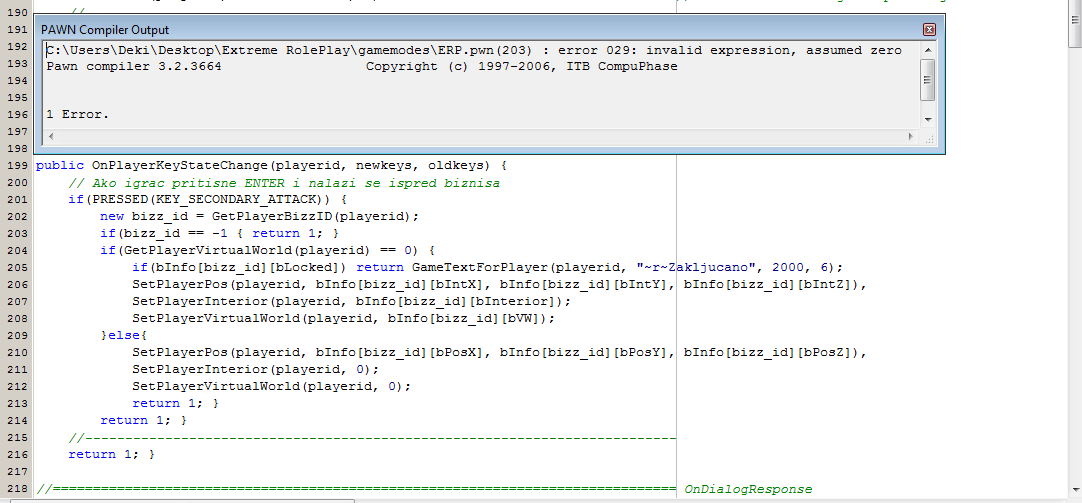
Task: Grab the compiler output resize grip
Action: click(x=928, y=136)
